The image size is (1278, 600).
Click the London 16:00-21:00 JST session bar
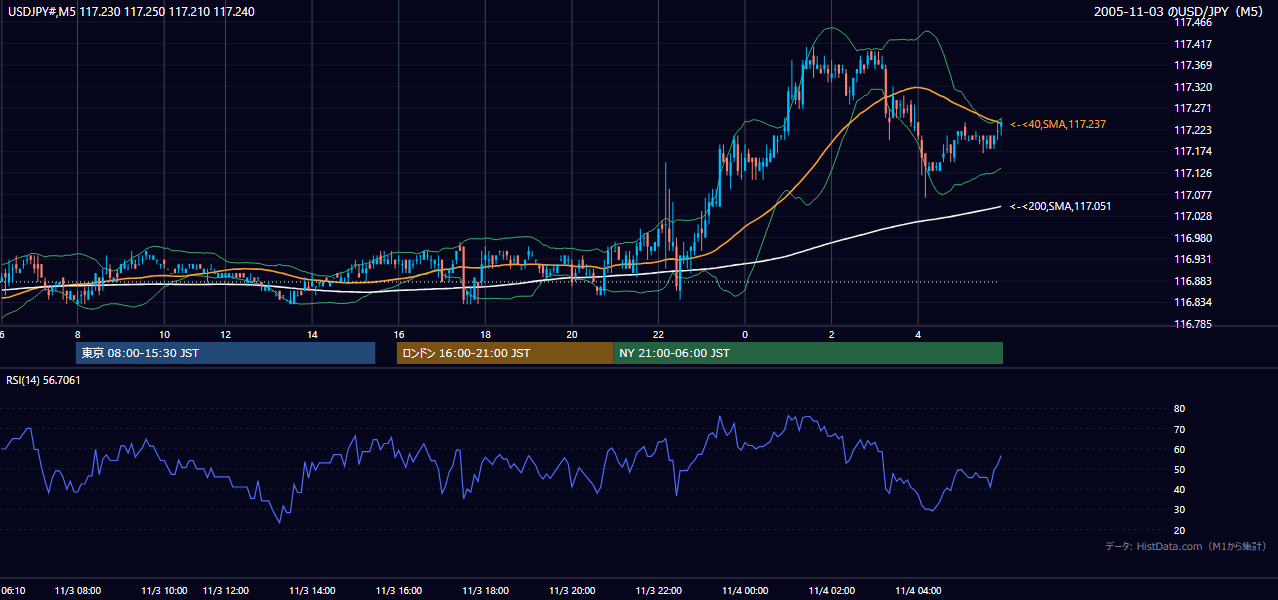point(505,353)
